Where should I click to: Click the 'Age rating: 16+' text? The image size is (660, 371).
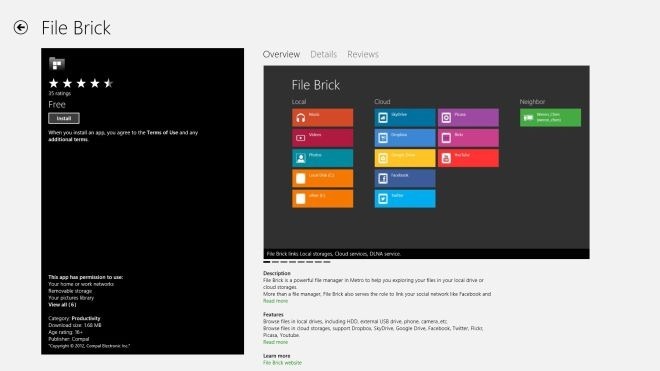pyautogui.click(x=65, y=332)
